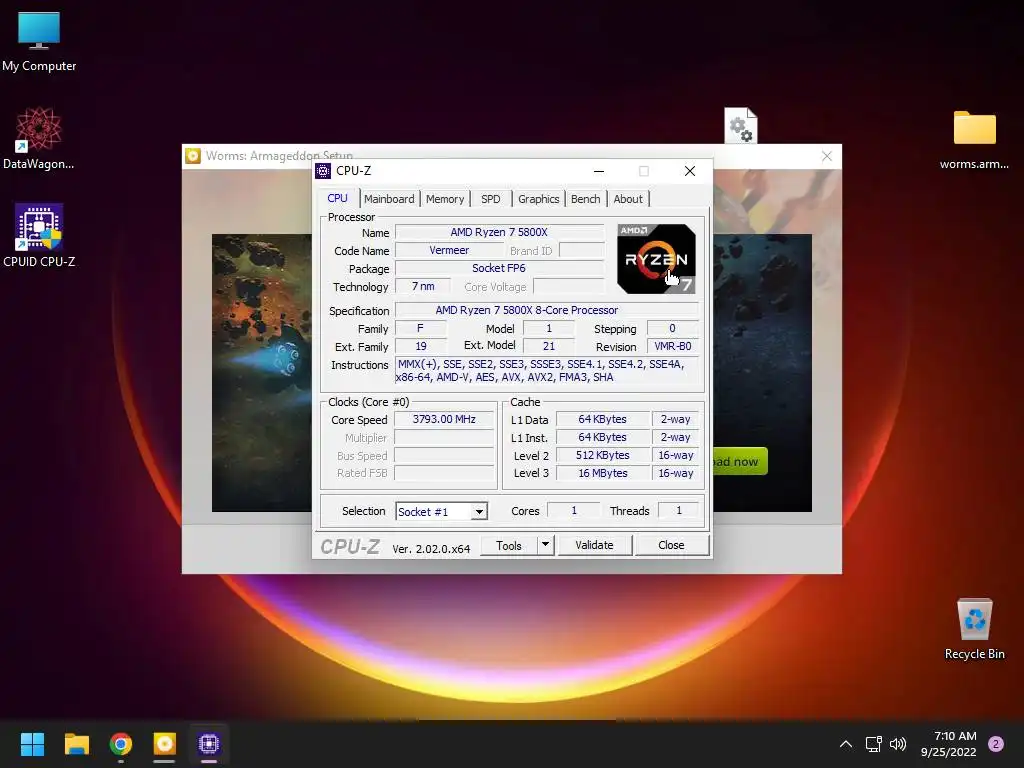Click the Validate button

click(594, 545)
